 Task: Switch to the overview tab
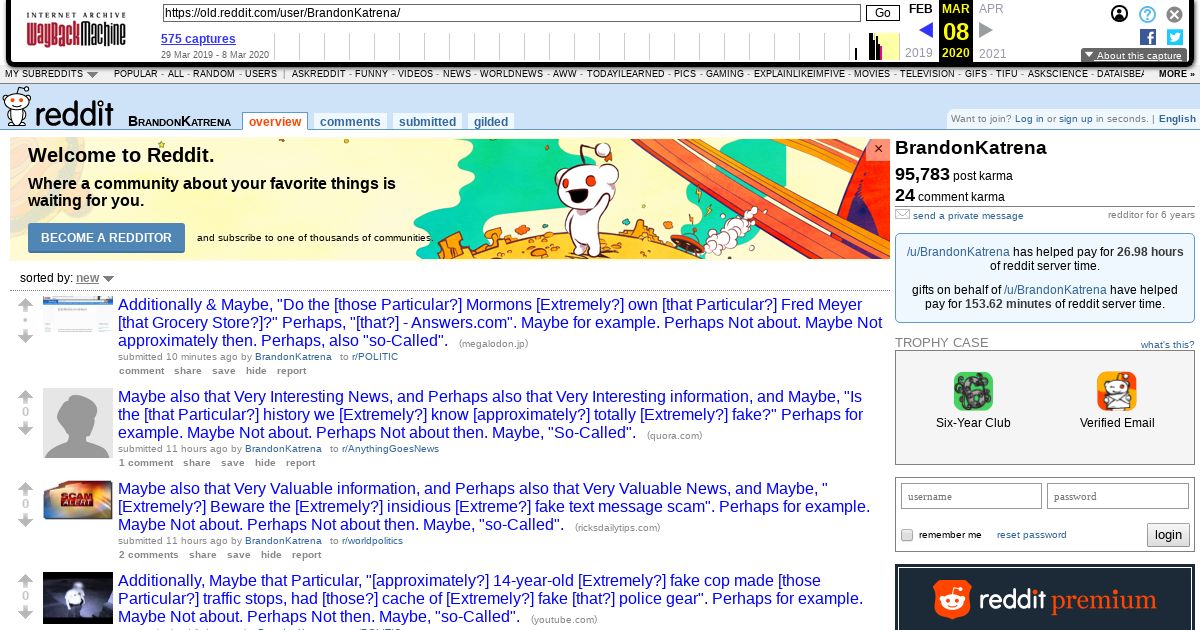(x=275, y=122)
